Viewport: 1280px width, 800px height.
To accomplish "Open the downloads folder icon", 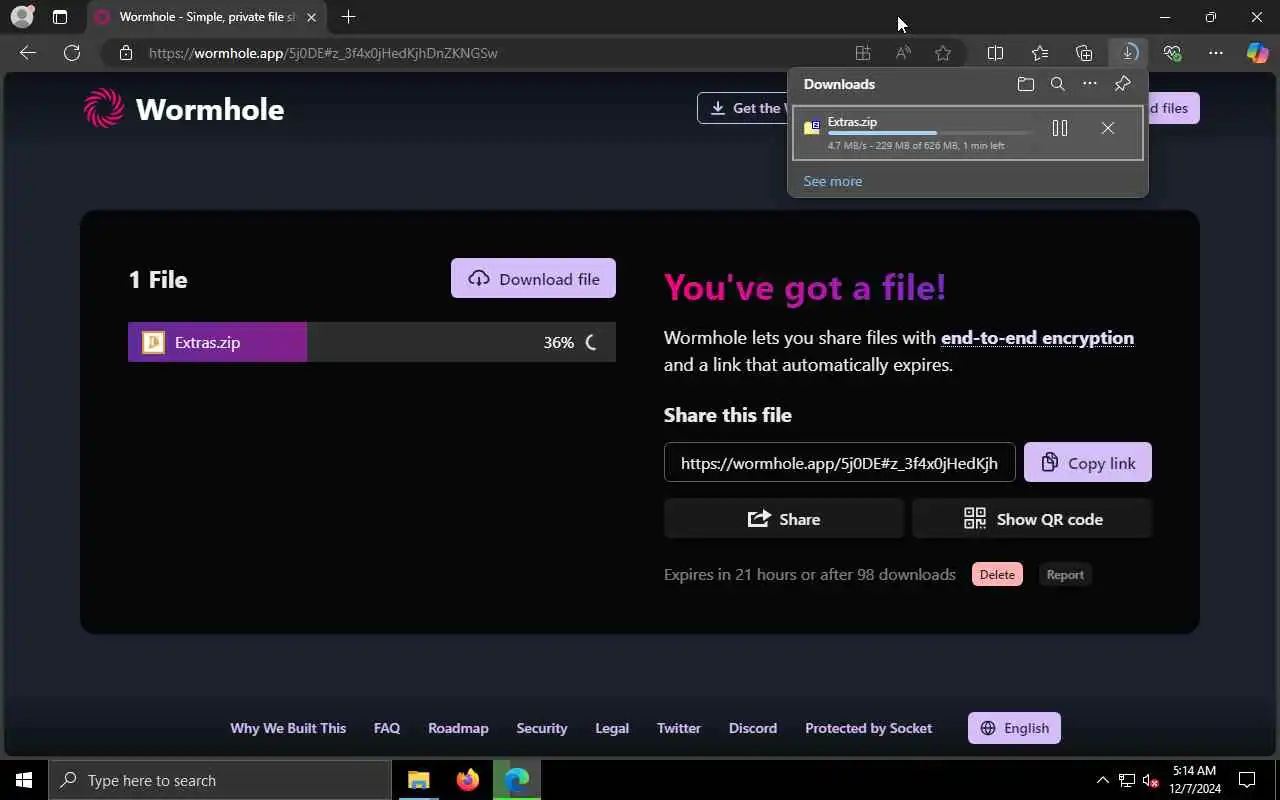I will 1025,84.
